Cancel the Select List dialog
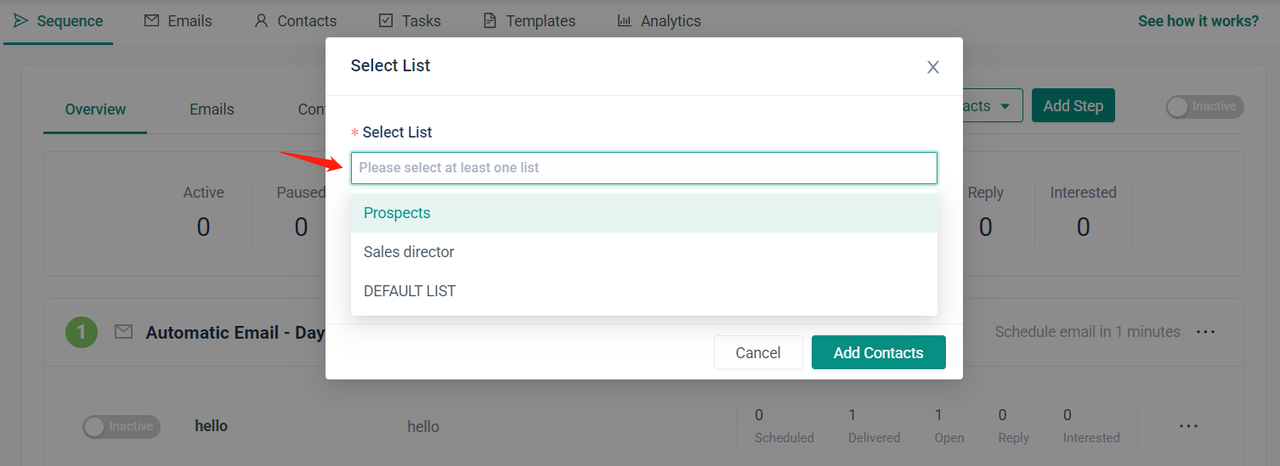Image resolution: width=1280 pixels, height=466 pixels. coord(758,352)
